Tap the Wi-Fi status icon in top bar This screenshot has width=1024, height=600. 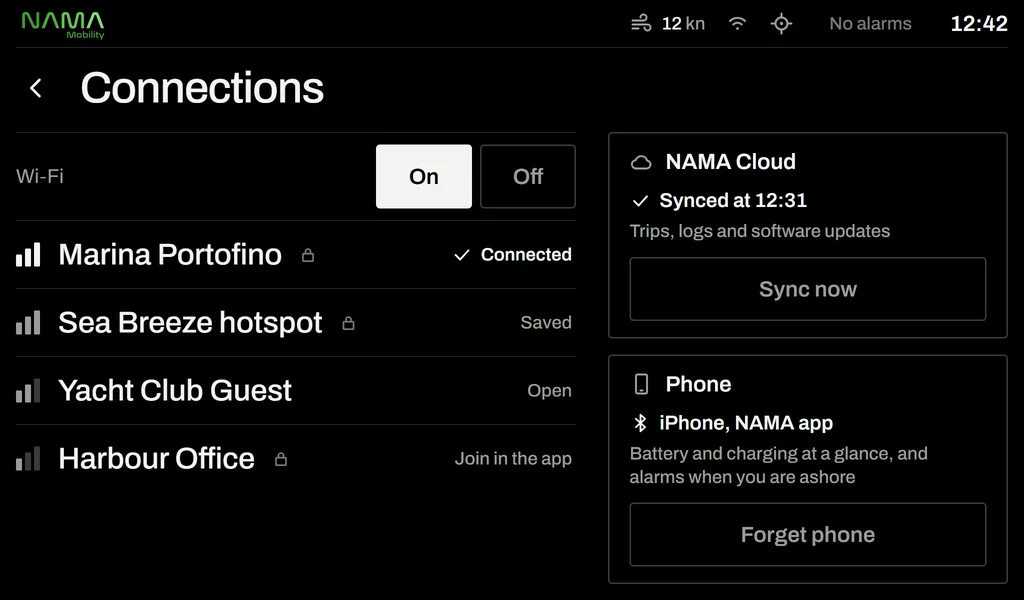737,24
